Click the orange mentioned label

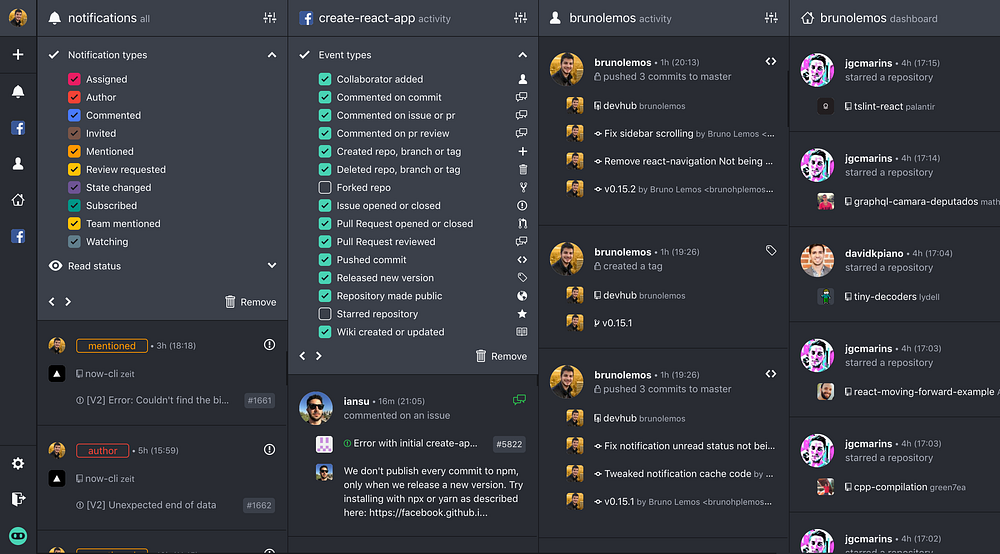tap(112, 346)
